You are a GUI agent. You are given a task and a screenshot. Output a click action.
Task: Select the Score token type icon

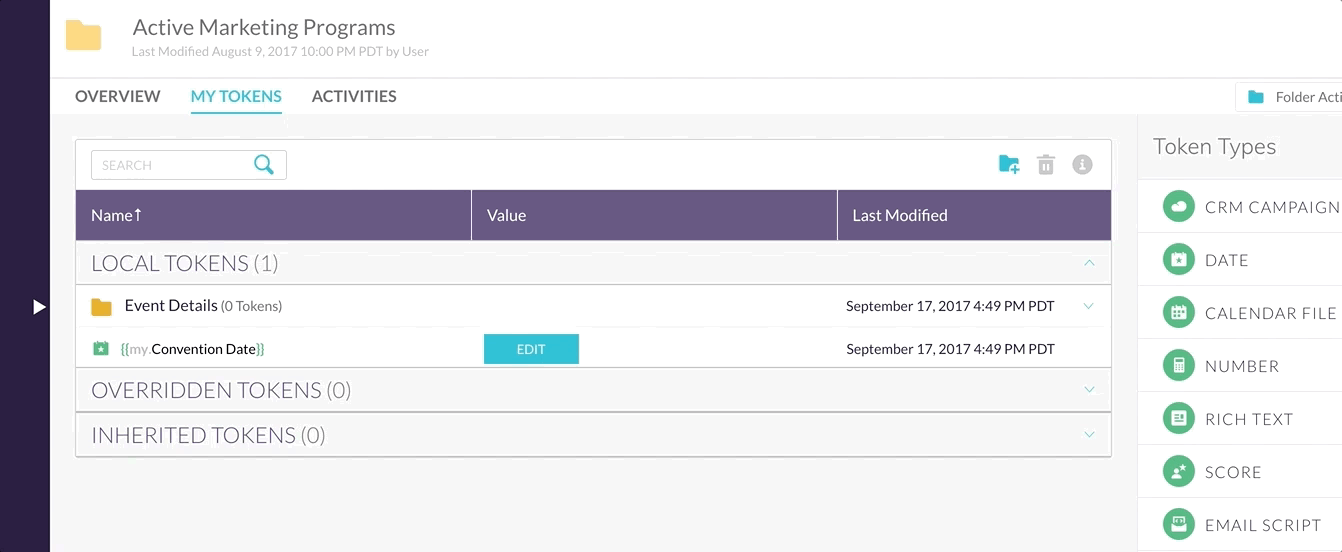click(x=1179, y=472)
